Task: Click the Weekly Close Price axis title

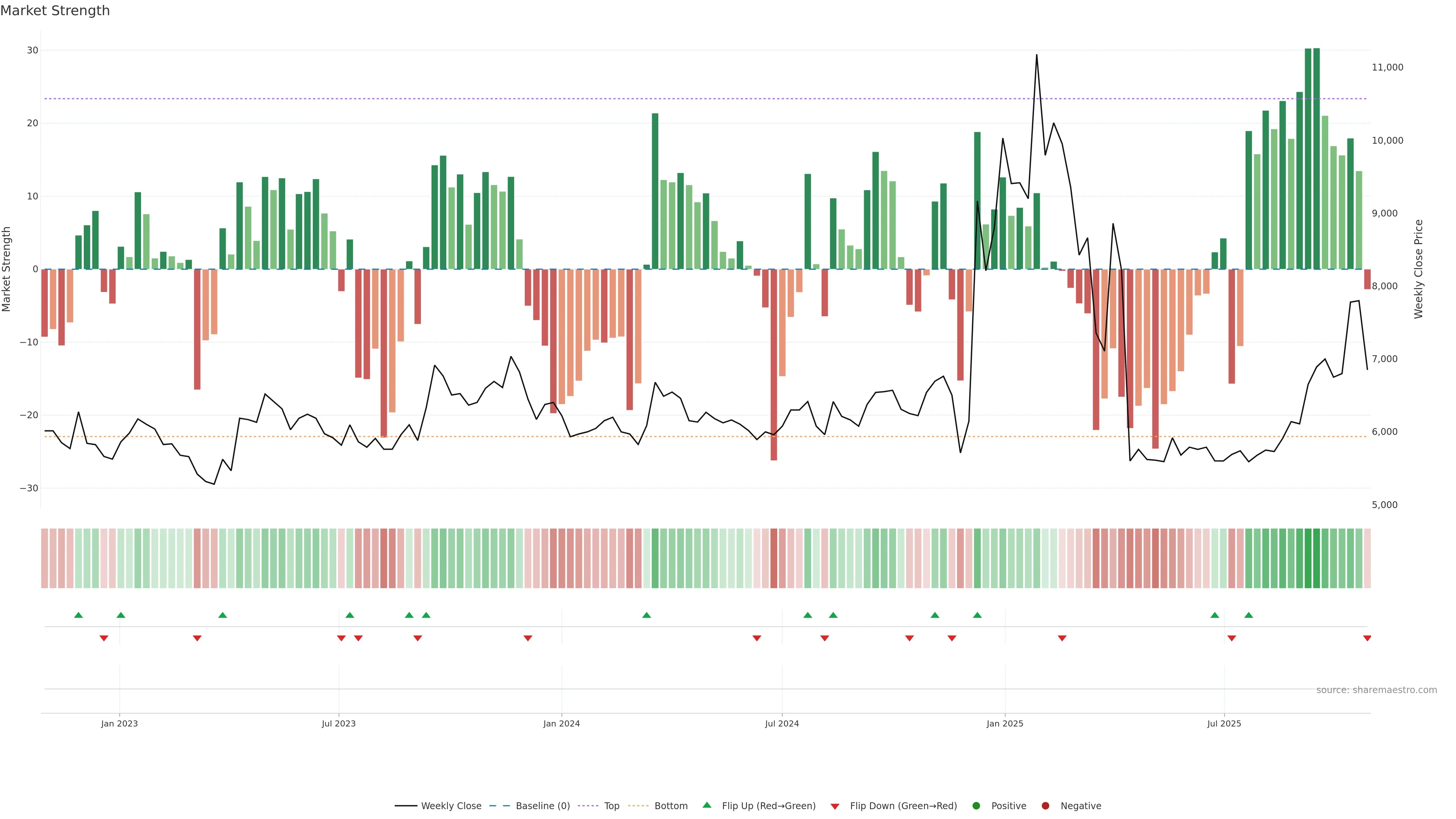Action: [x=1418, y=269]
